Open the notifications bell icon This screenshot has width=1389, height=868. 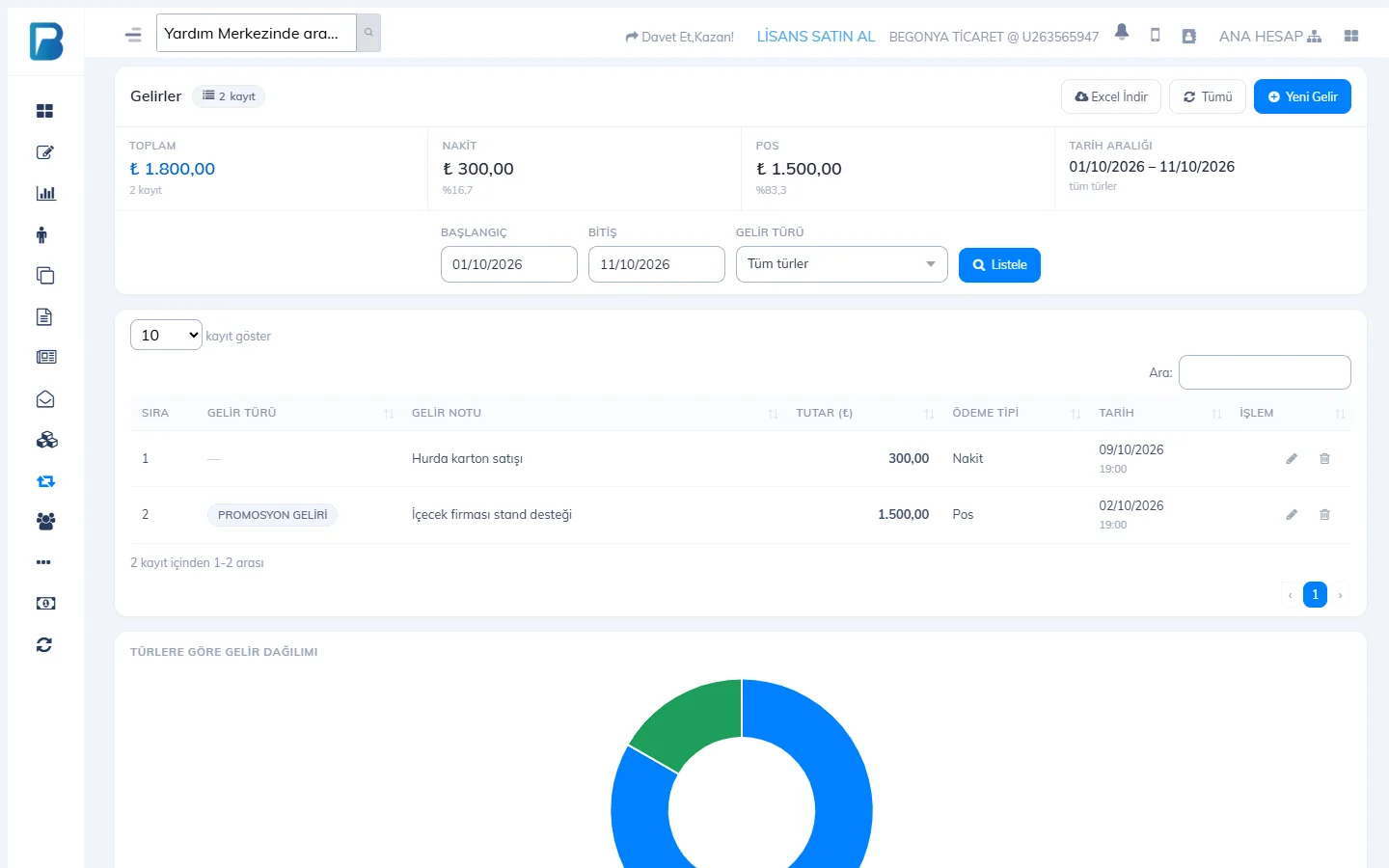click(1122, 32)
